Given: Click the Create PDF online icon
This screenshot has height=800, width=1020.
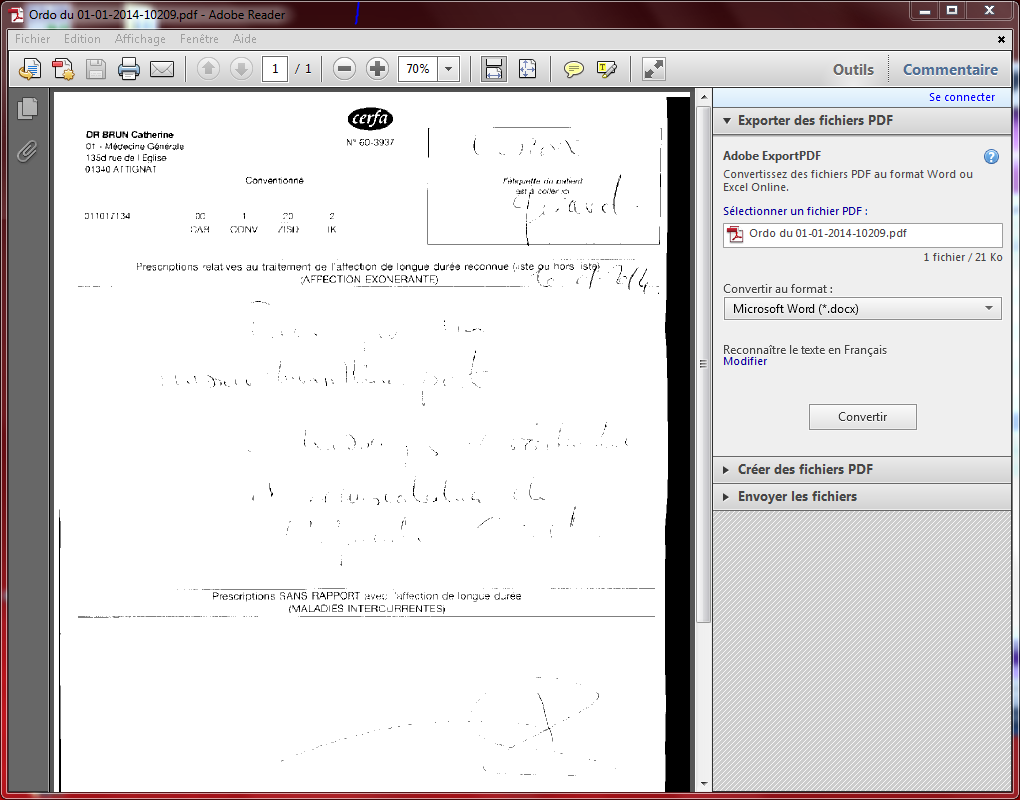Looking at the screenshot, I should tap(63, 69).
